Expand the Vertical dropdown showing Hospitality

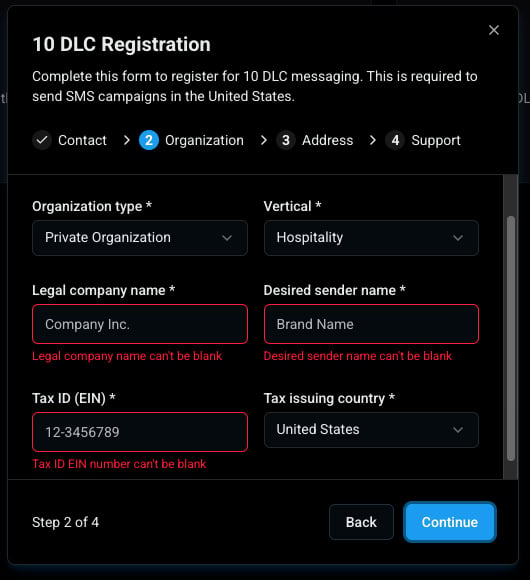371,238
